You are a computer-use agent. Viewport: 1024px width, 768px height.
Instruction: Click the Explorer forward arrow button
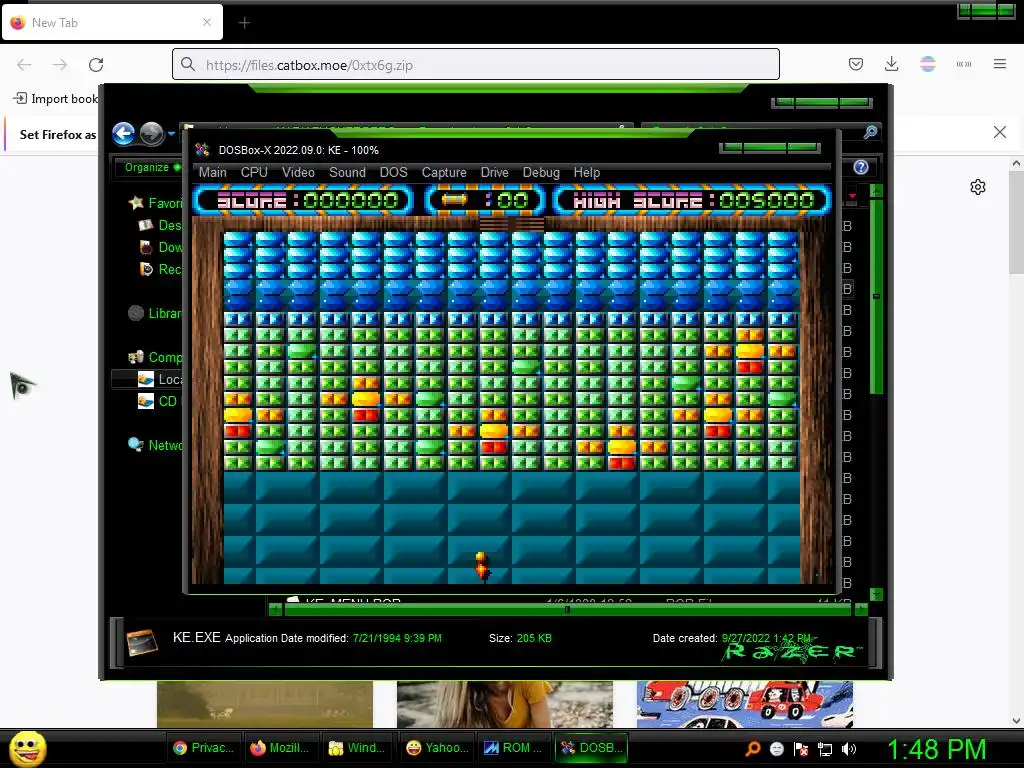152,133
